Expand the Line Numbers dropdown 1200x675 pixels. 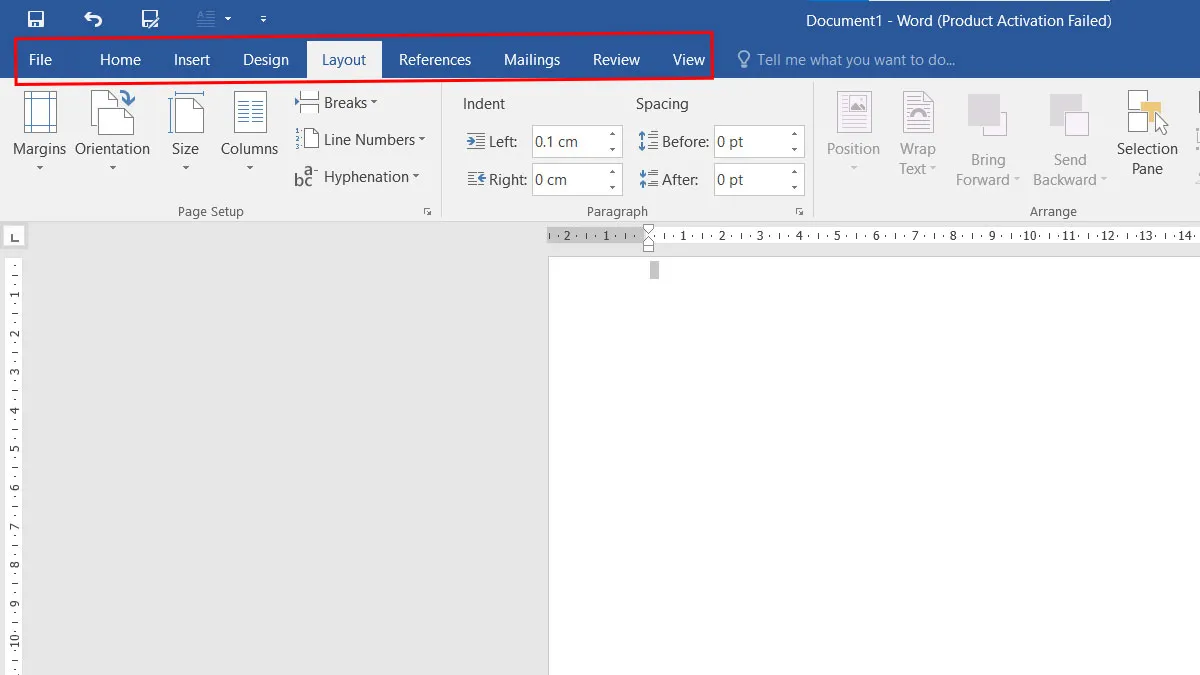tap(361, 140)
